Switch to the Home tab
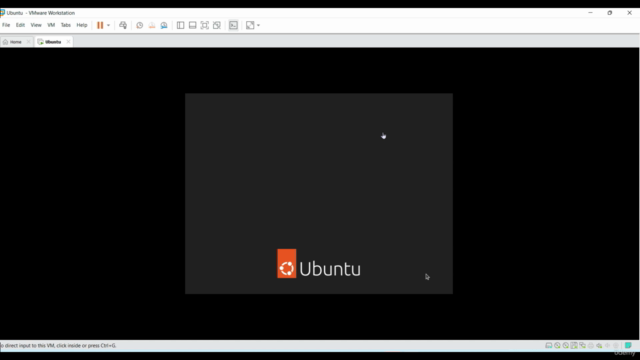 (16, 42)
